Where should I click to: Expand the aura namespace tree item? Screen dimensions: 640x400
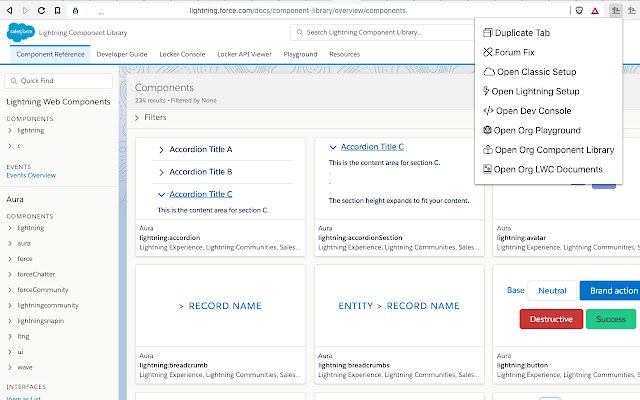(x=10, y=243)
